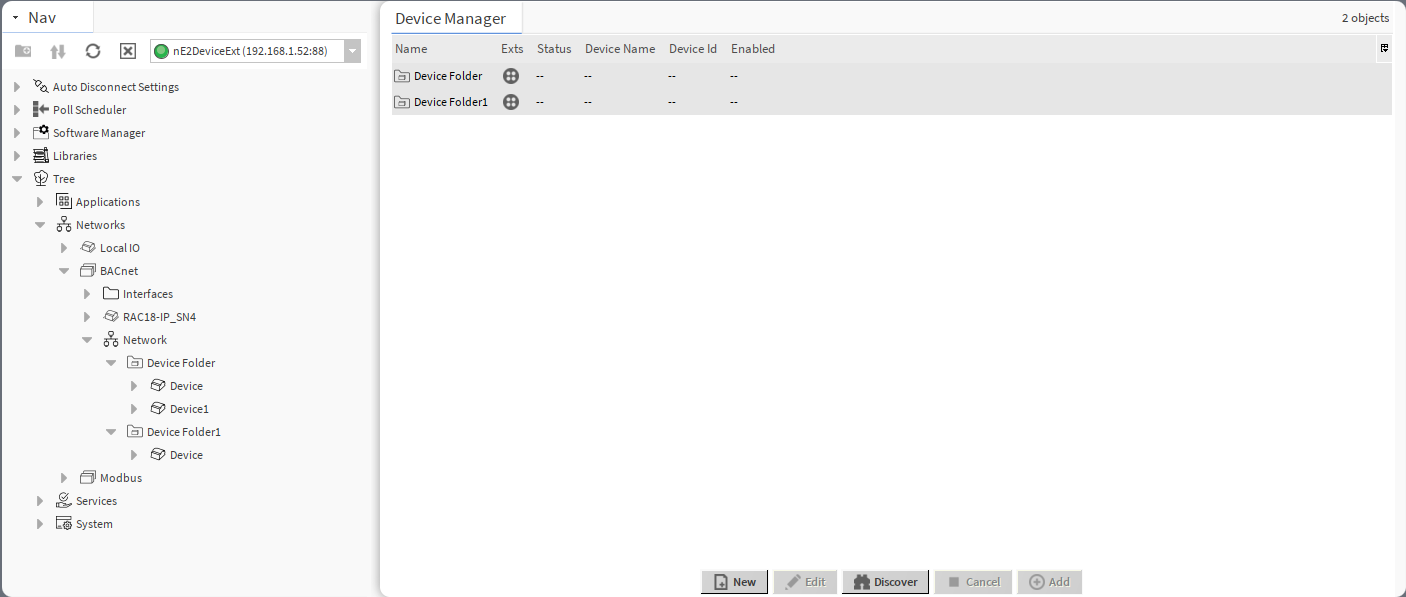1406x597 pixels.
Task: Expand the RAC18-IP_SN4 node
Action: click(87, 317)
